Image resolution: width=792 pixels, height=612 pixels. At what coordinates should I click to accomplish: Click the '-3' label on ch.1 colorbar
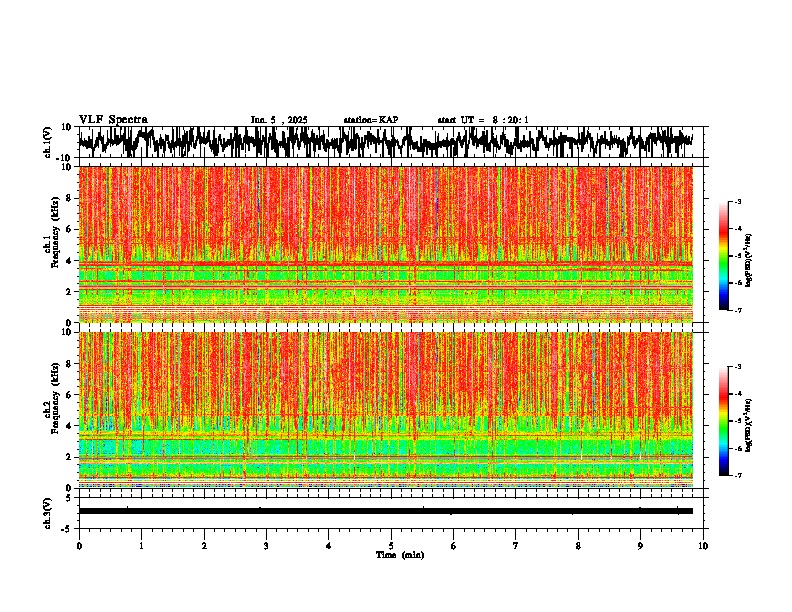[x=737, y=201]
